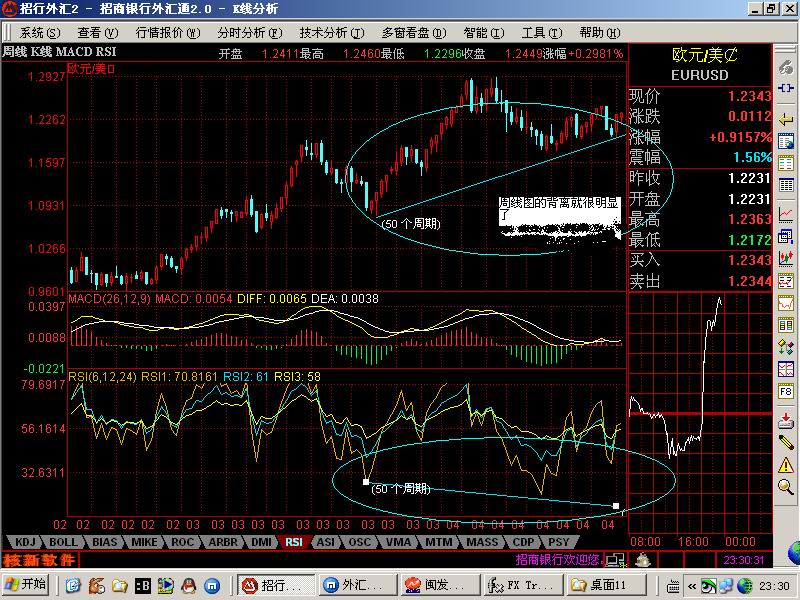Open the table grid icon
Image resolution: width=800 pixels, height=600 pixels.
point(786,185)
